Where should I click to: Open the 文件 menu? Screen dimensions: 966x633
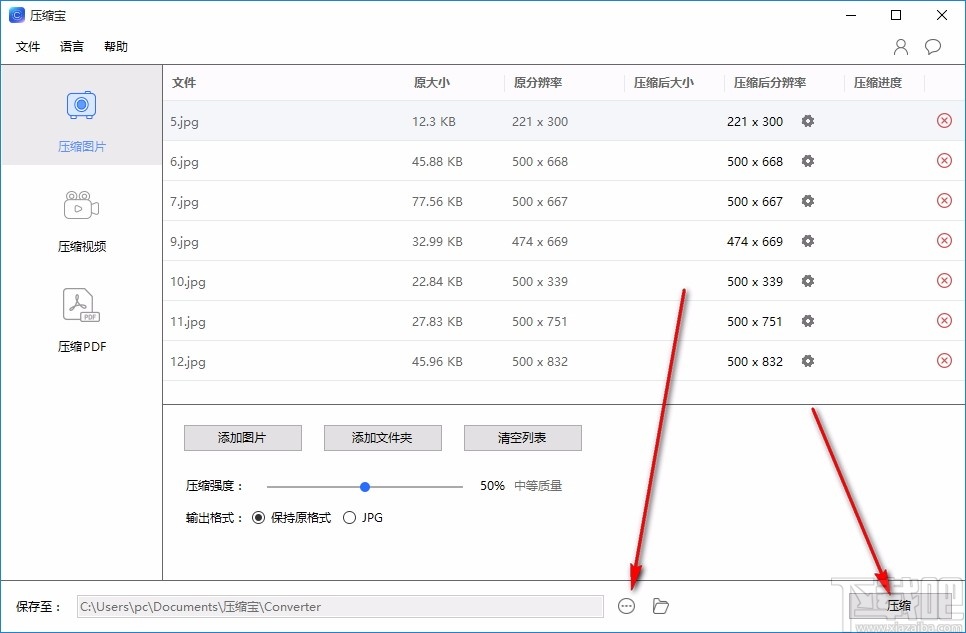click(28, 46)
